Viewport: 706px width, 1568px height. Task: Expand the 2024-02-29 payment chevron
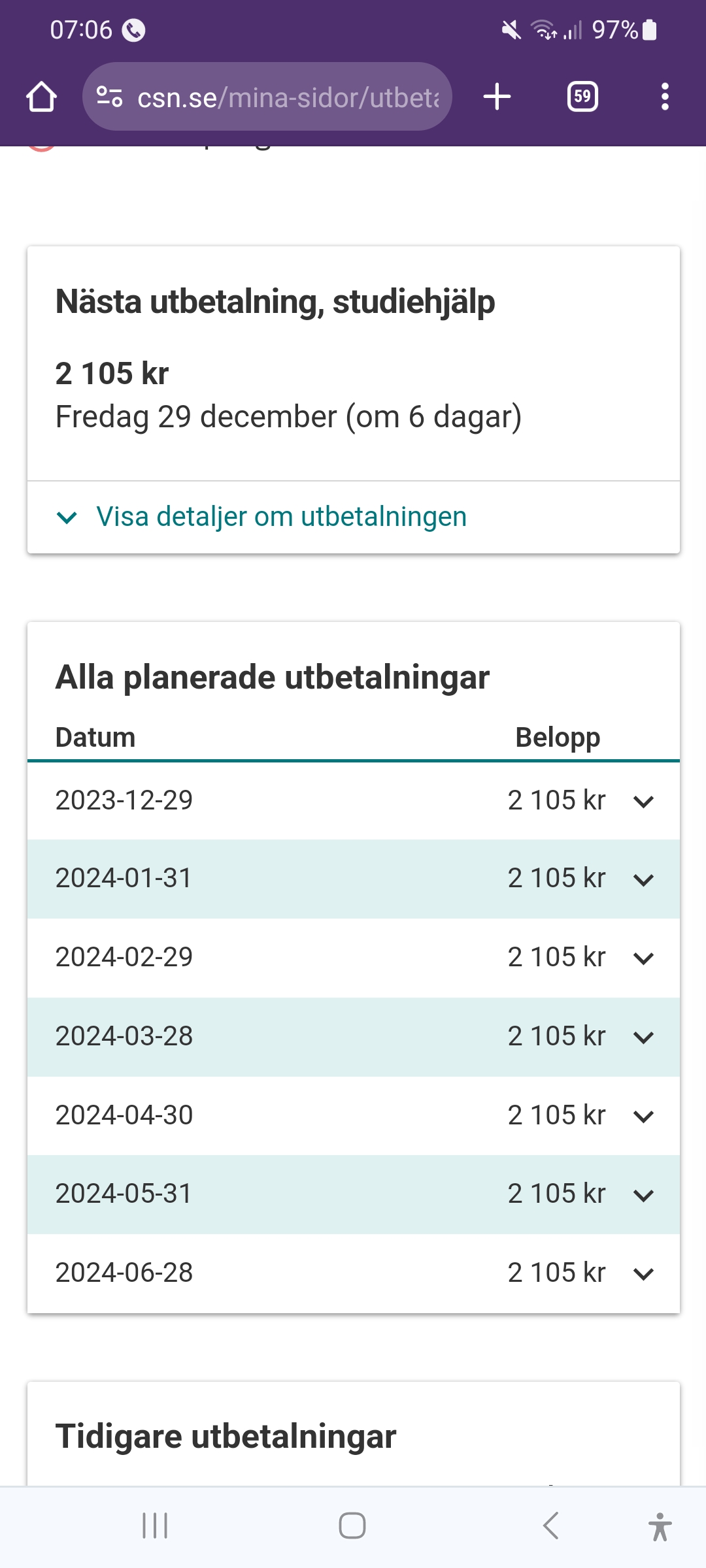pos(643,958)
